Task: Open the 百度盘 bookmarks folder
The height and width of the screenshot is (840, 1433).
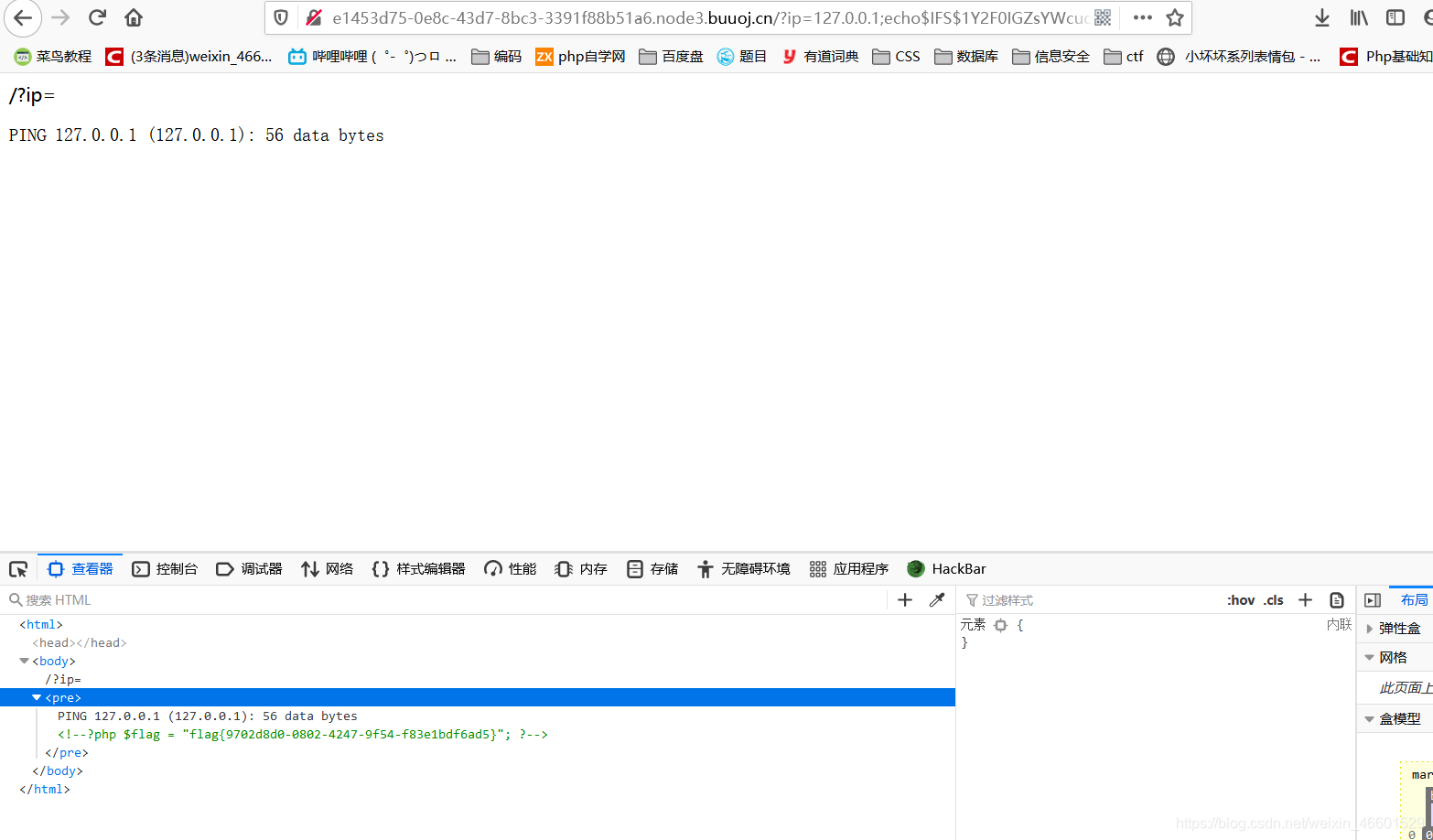Action: click(x=672, y=57)
